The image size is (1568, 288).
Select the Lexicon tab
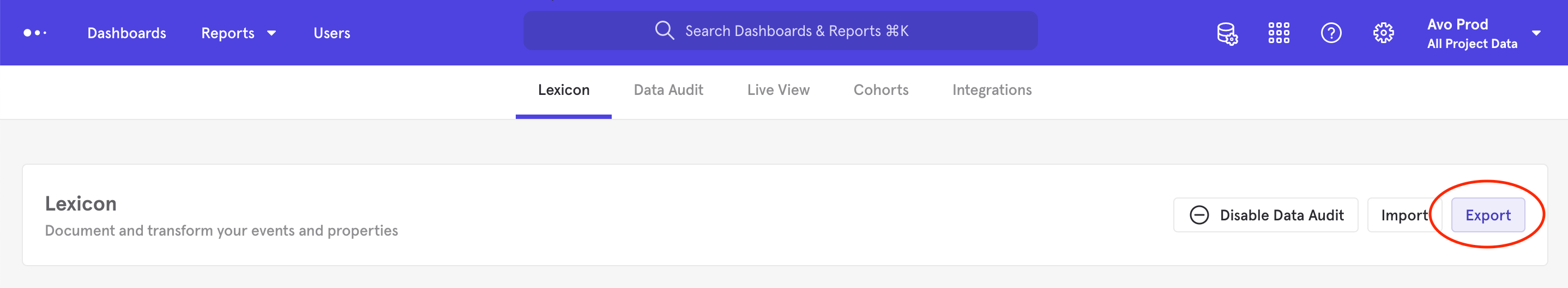click(x=563, y=90)
